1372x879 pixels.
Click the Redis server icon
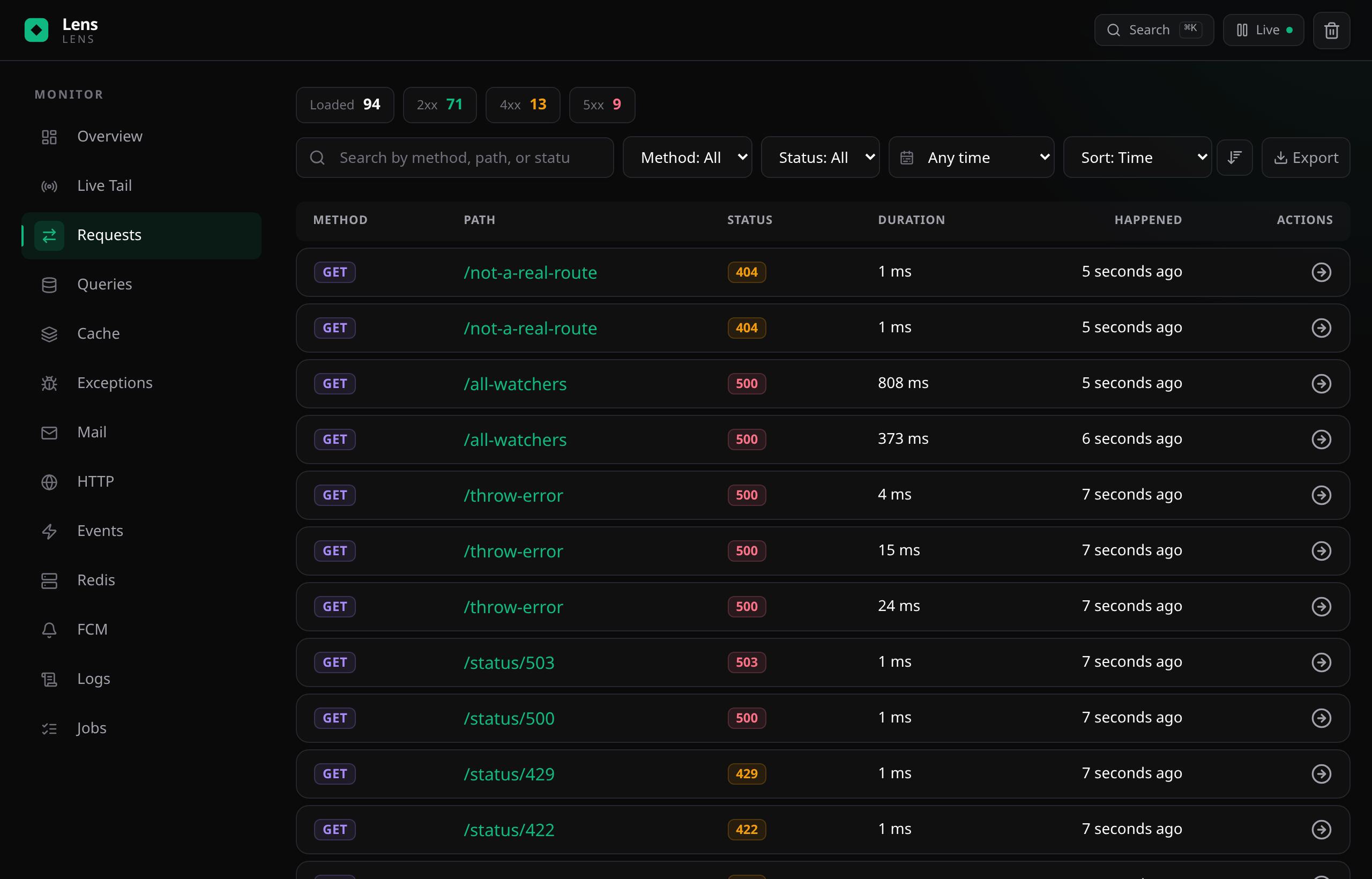(x=49, y=580)
